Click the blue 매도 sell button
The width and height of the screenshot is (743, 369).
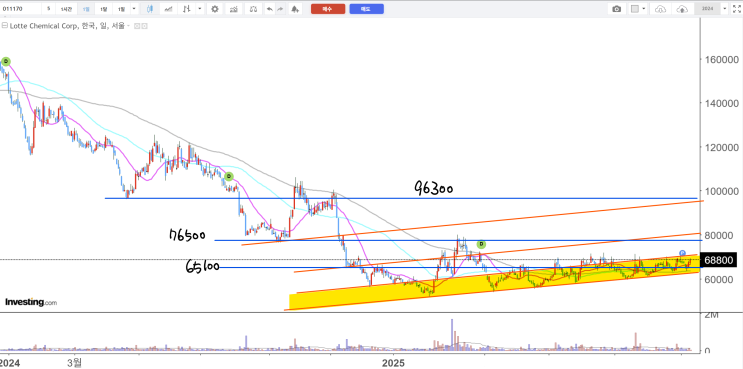point(366,9)
